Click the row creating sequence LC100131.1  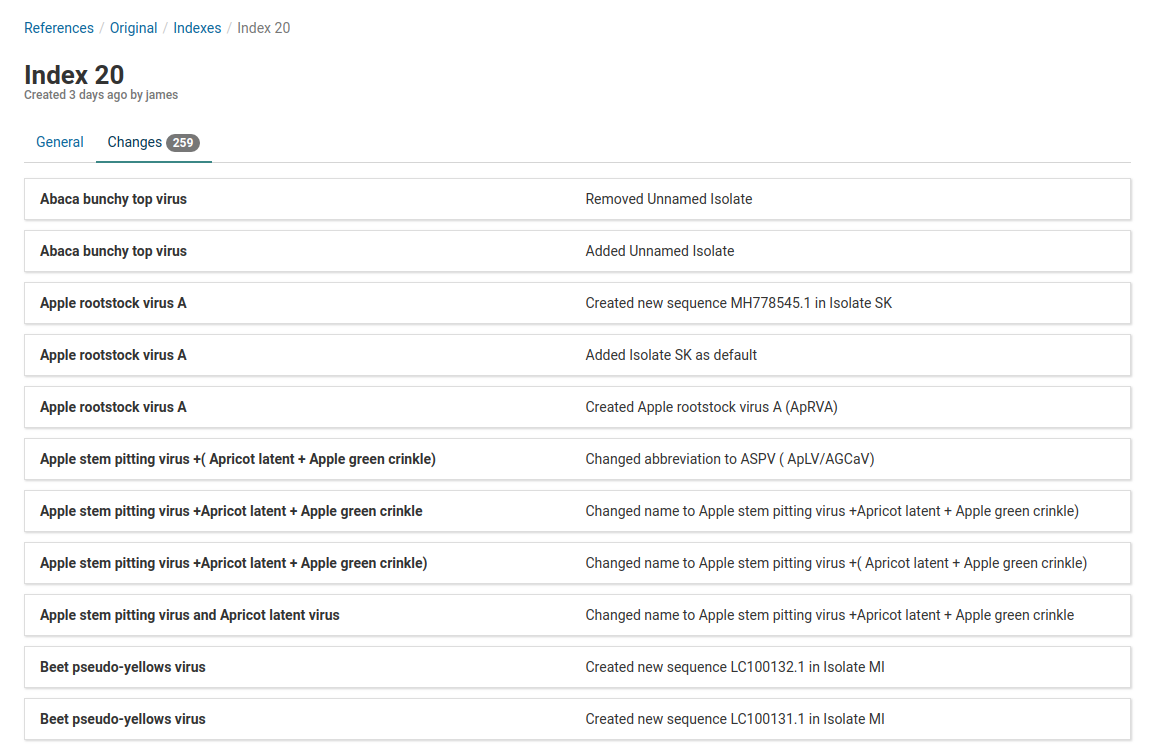coord(577,719)
